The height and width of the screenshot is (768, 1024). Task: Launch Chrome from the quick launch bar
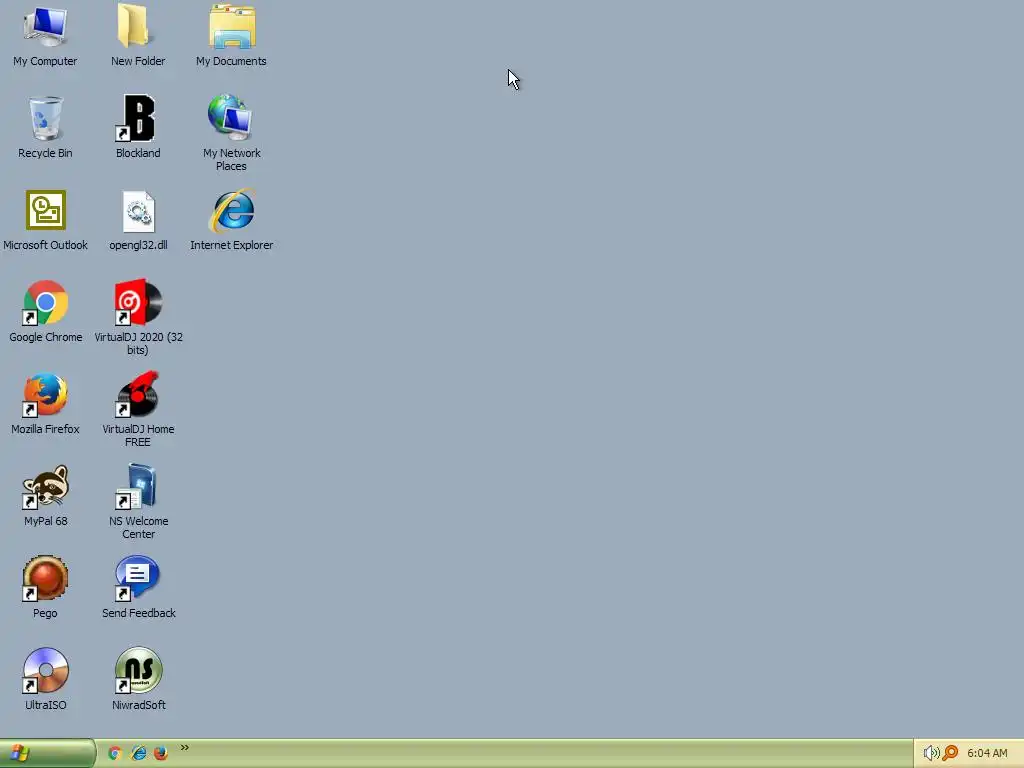tap(115, 753)
